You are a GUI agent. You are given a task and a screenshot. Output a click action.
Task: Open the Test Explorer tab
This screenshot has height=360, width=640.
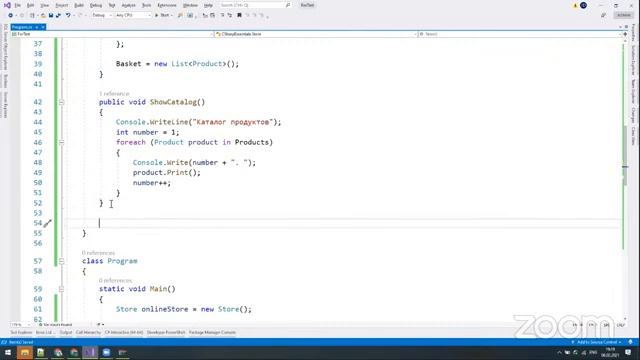21,333
